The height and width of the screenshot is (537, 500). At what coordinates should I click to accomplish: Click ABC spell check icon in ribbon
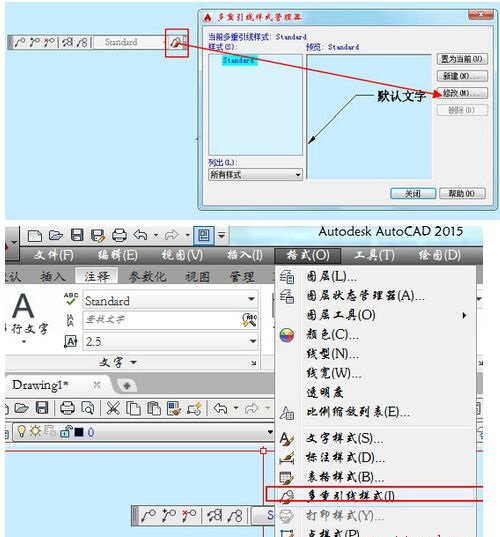[71, 299]
